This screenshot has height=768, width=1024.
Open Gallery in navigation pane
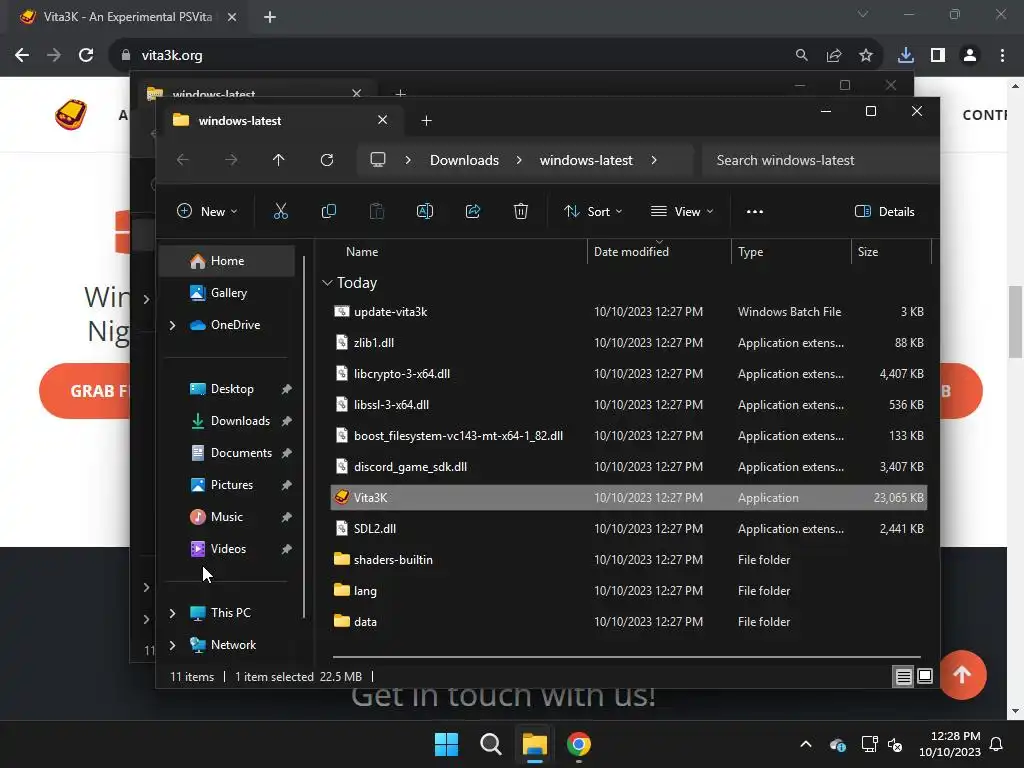227,293
